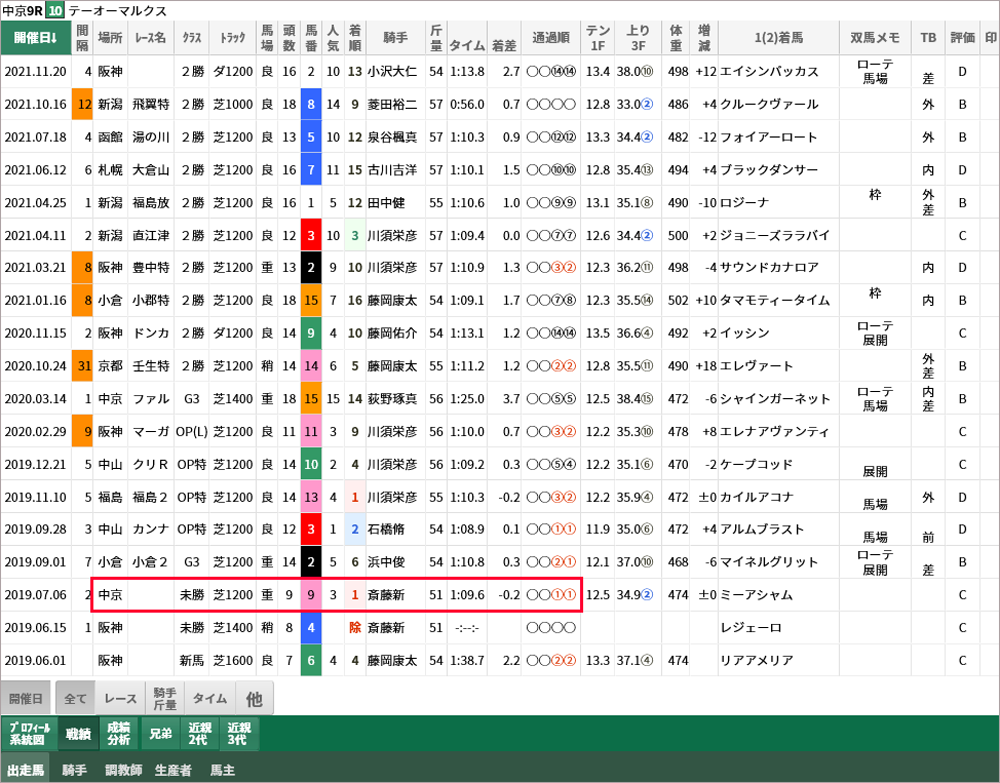Click horse name ジョニーズララバイ
The image size is (1000, 783).
click(x=775, y=236)
